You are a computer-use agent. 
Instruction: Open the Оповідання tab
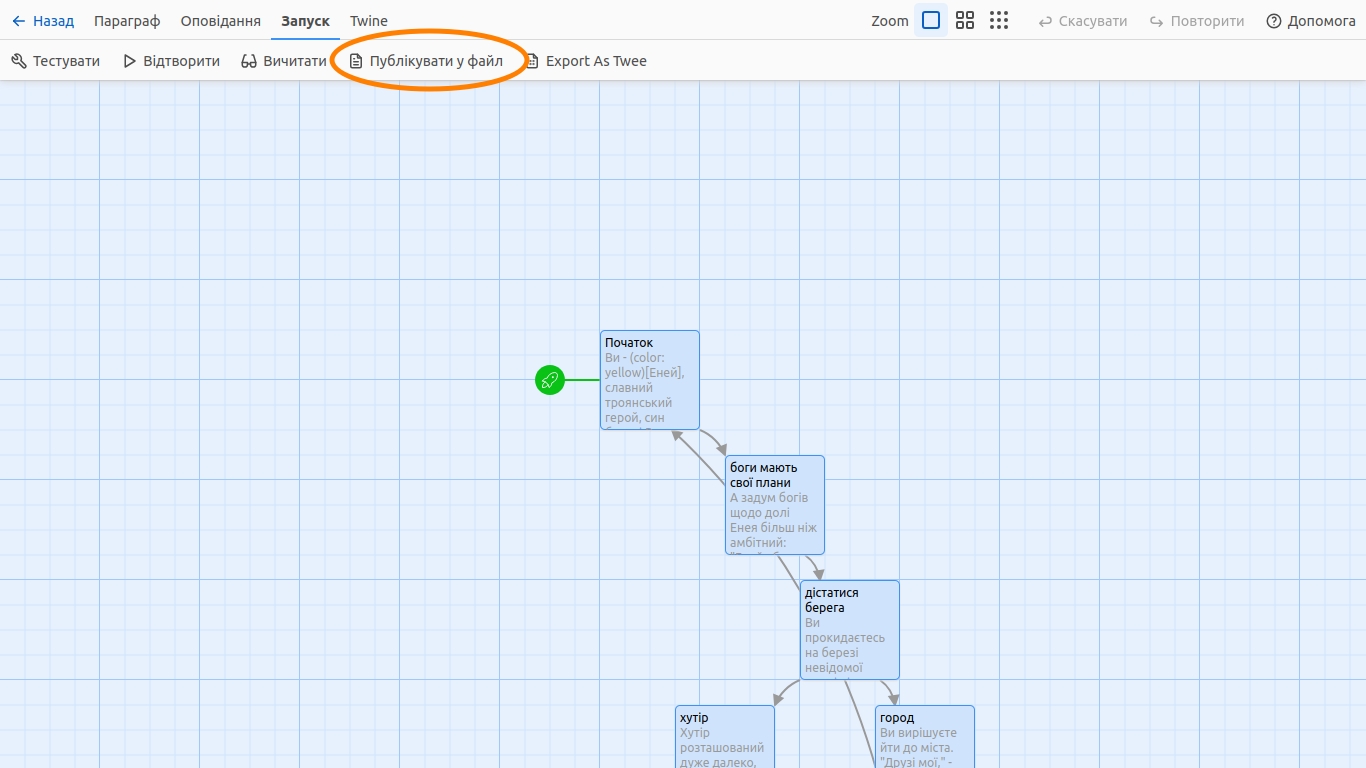tap(220, 21)
